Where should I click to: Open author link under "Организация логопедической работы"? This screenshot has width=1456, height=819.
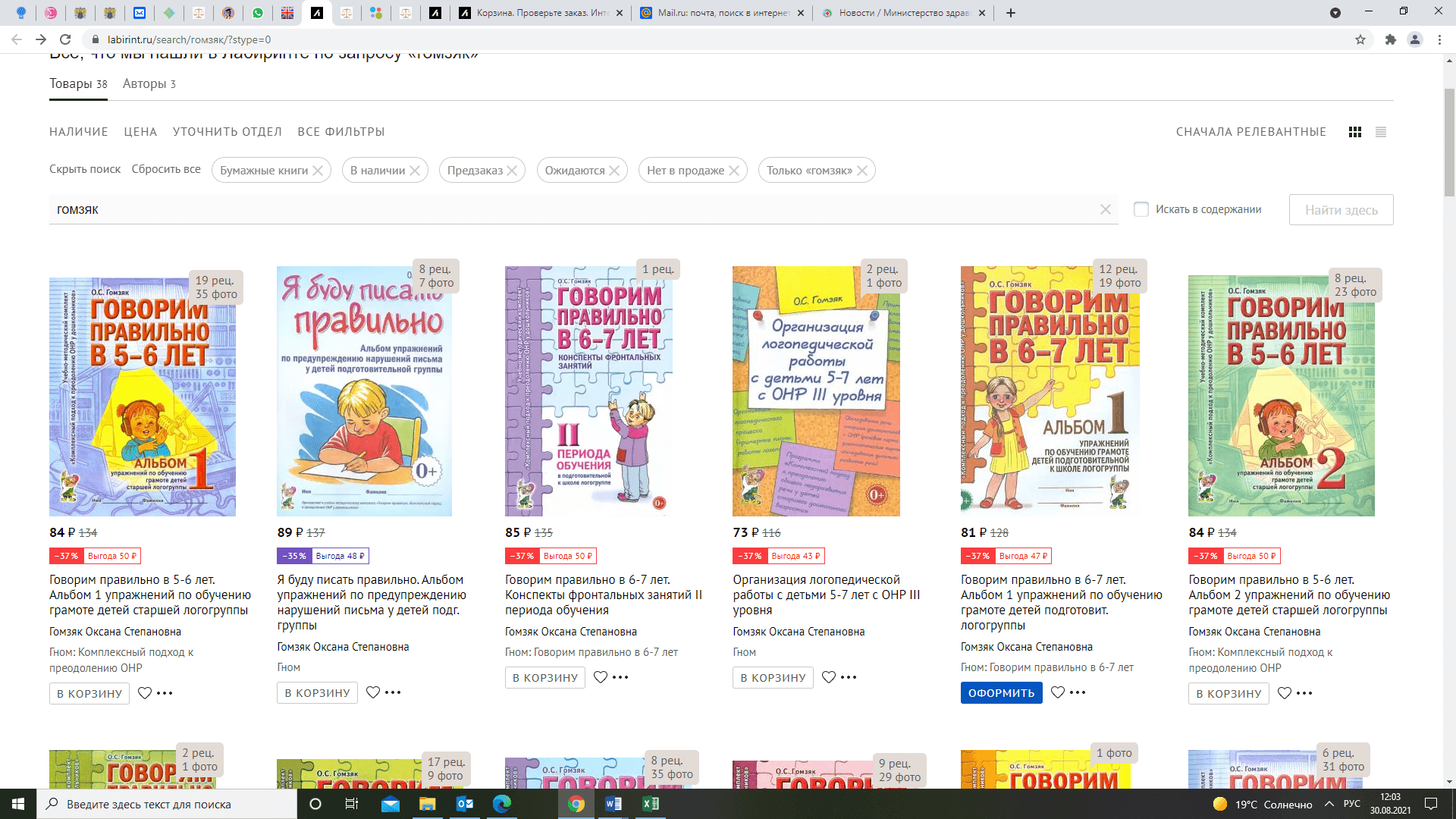(799, 632)
